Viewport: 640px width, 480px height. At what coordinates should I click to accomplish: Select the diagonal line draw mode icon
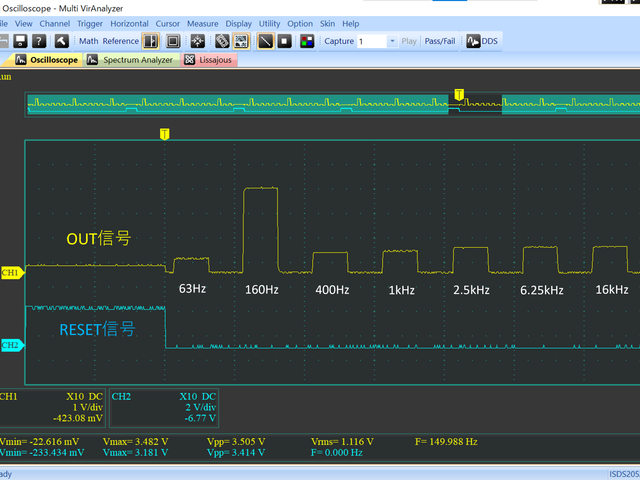click(265, 41)
